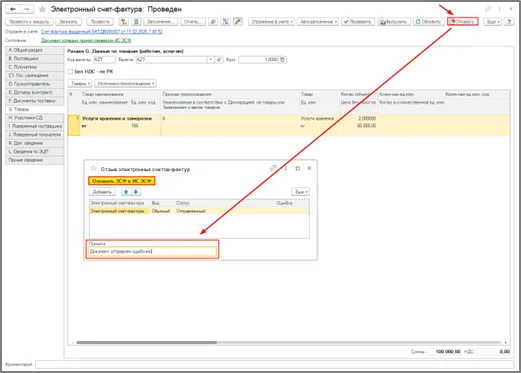521x373 pixels.
Task: Go back with the left arrow button
Action: pos(13,9)
